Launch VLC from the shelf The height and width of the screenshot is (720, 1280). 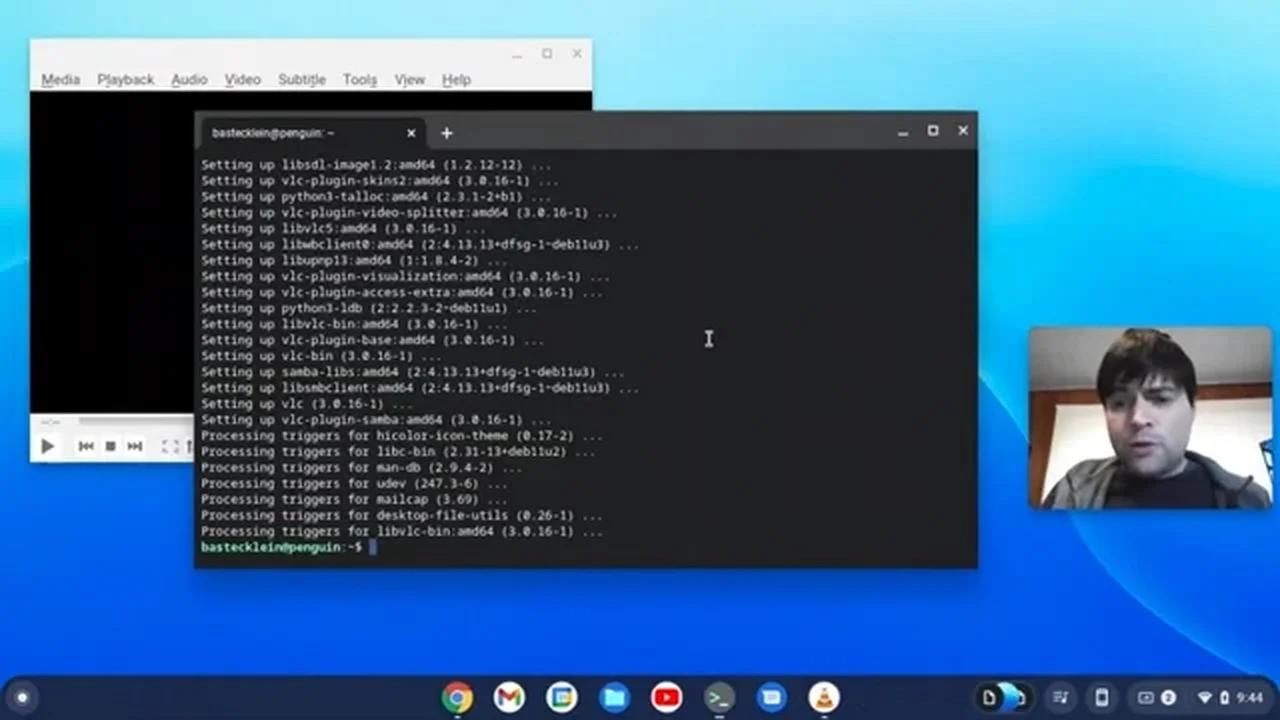click(x=822, y=697)
